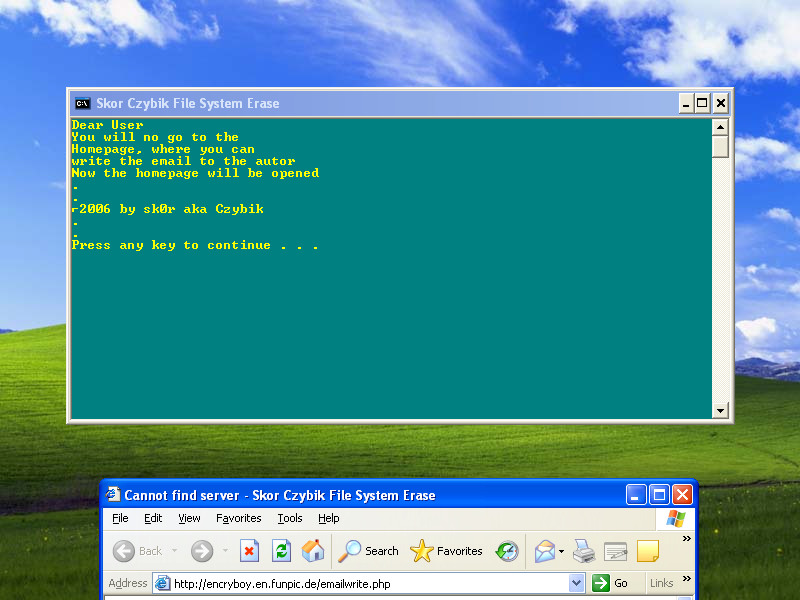Click the 'Dear User' console line

click(108, 125)
